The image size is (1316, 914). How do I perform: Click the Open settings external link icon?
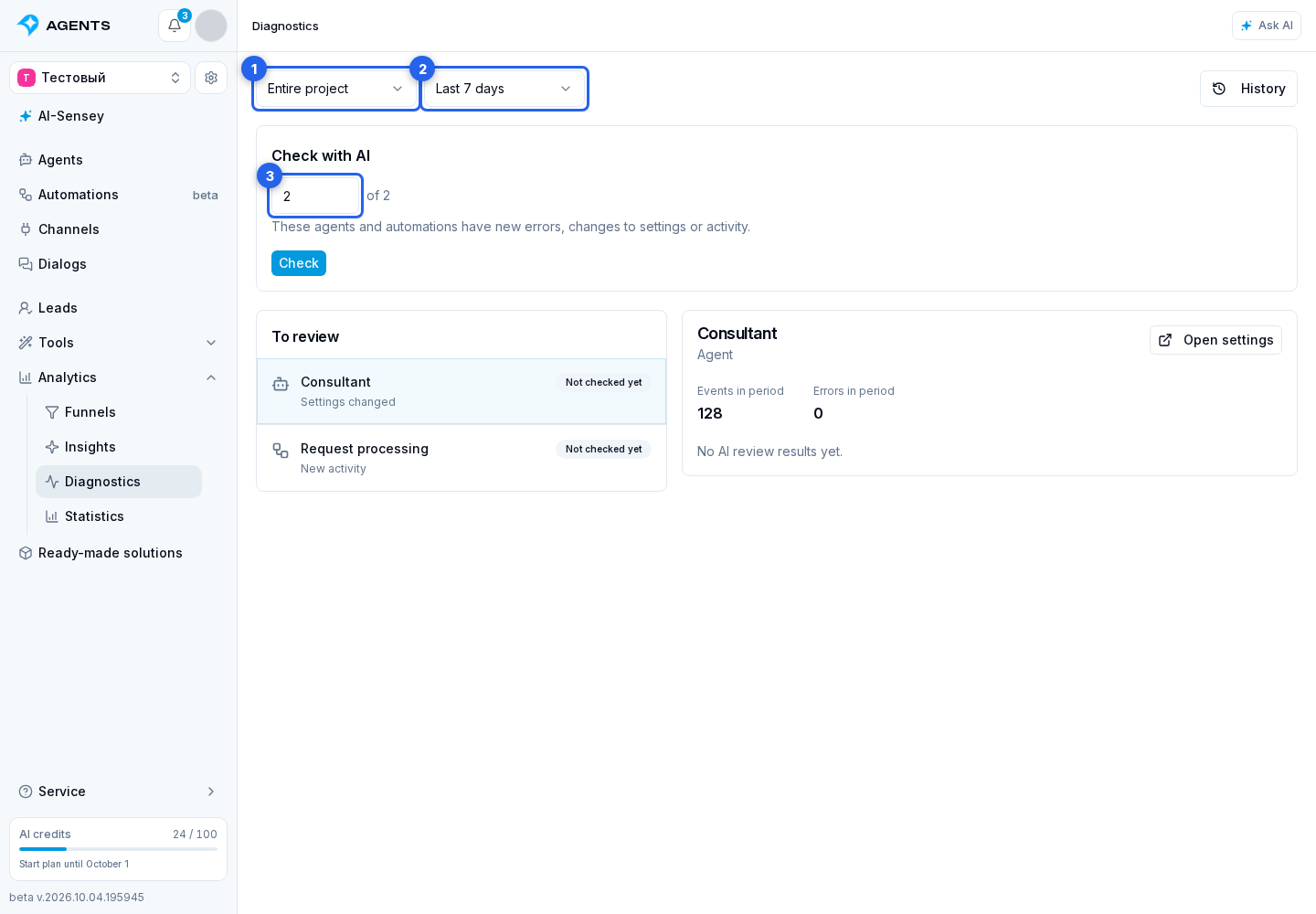tap(1165, 340)
